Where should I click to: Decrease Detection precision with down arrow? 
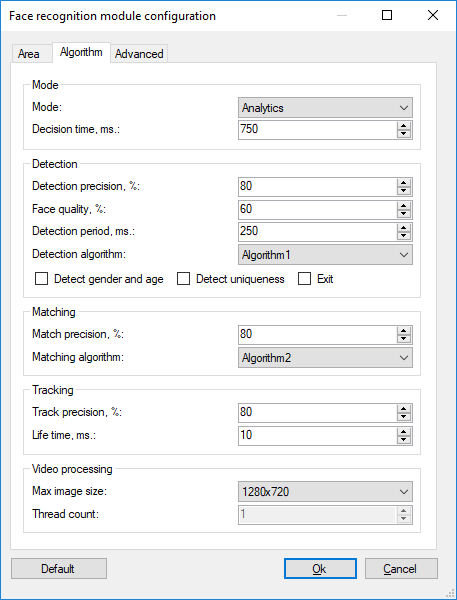[x=404, y=191]
